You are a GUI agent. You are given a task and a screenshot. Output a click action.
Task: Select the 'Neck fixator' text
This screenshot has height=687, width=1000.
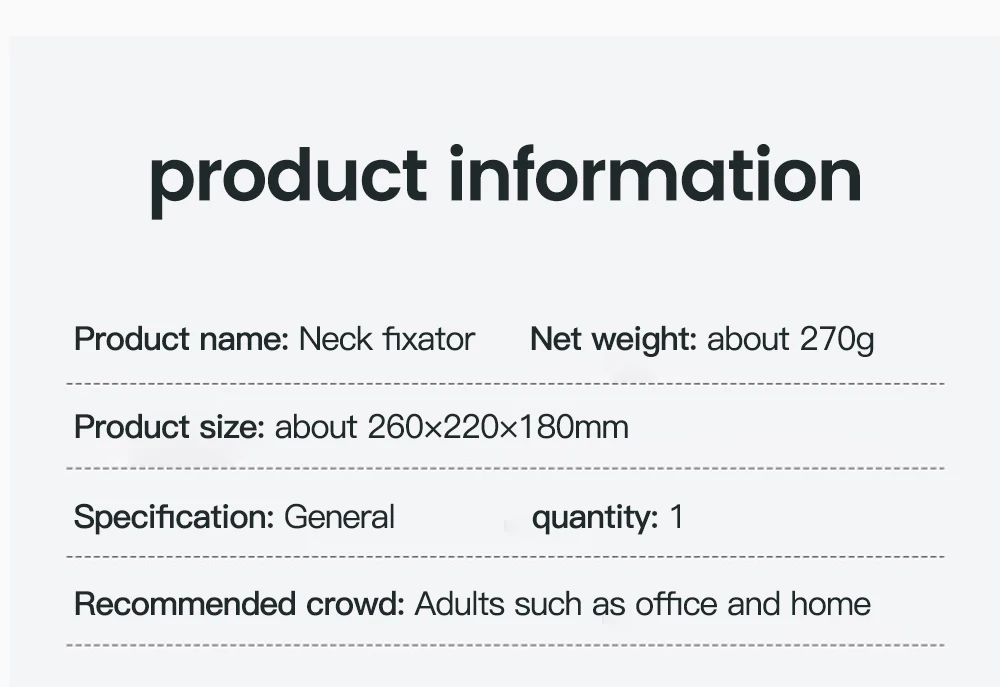(x=386, y=339)
